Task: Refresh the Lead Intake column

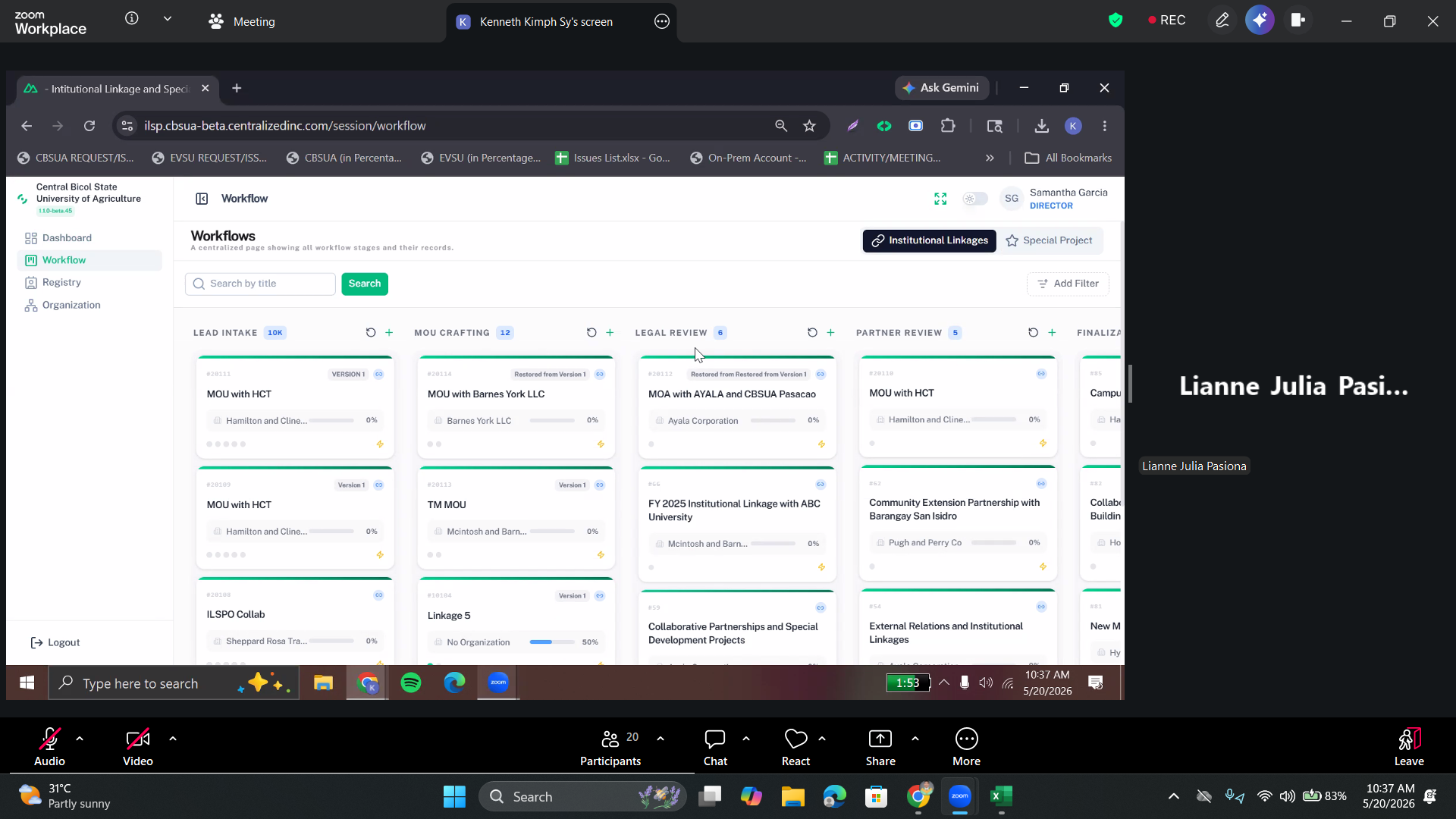Action: point(371,333)
